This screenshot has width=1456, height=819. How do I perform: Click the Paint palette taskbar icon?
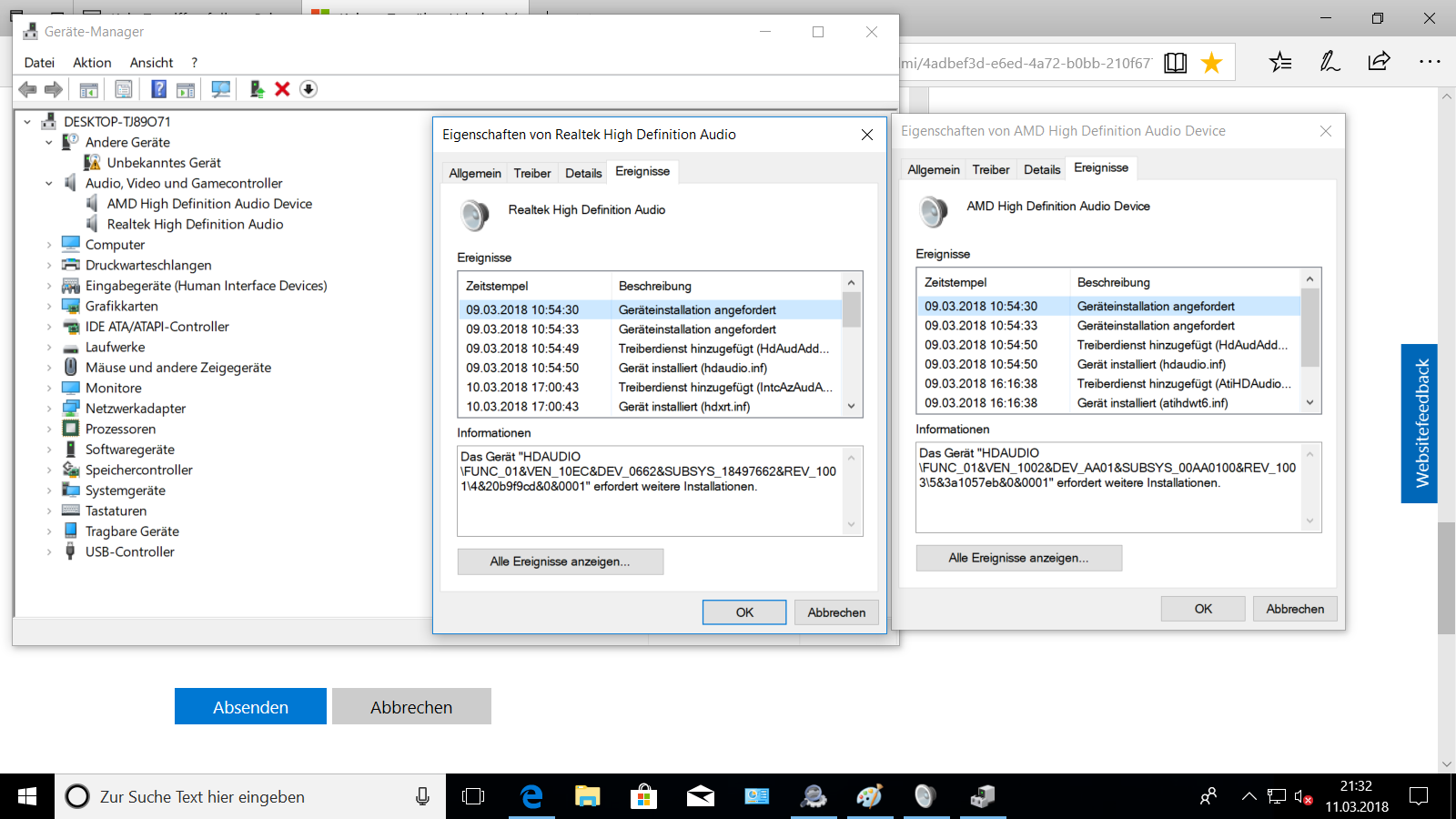click(870, 797)
